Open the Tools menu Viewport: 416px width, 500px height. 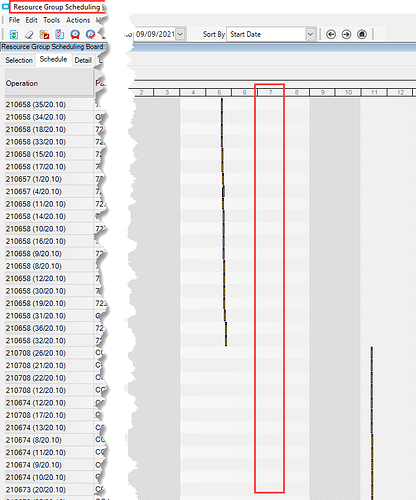51,20
